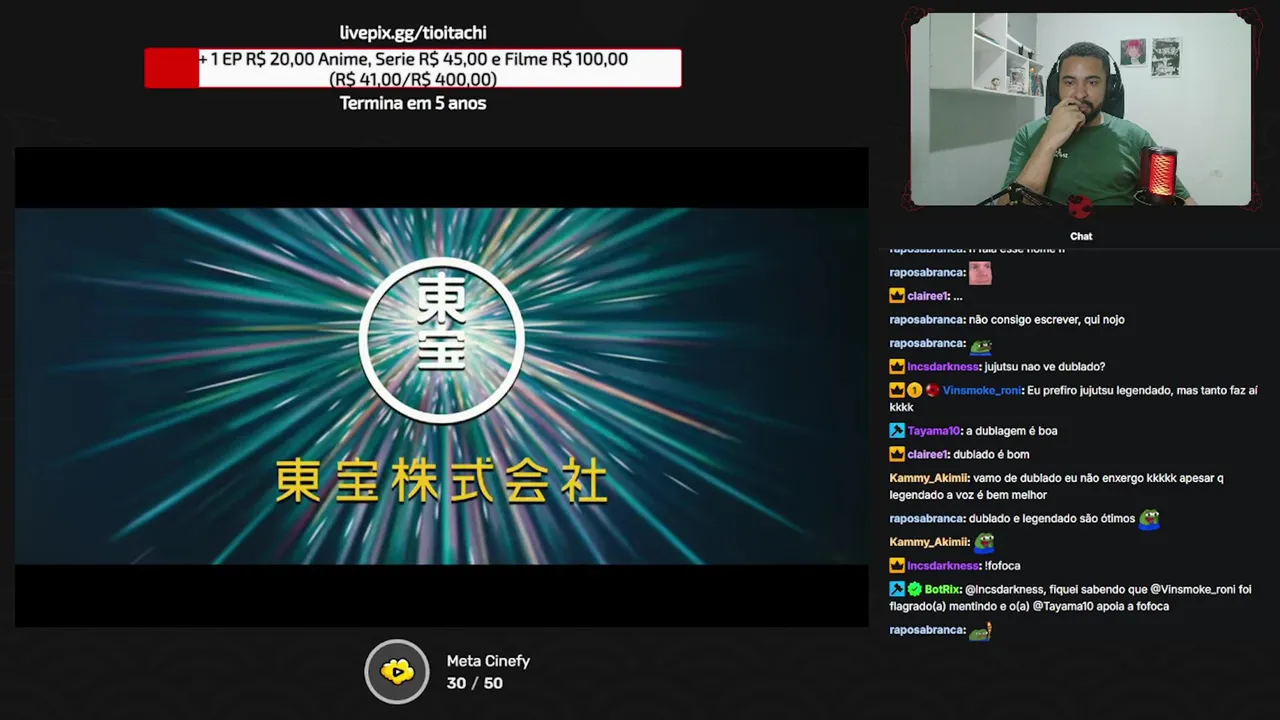The height and width of the screenshot is (720, 1280).
Task: Click the frog emote after "são ótimos"
Action: click(x=1149, y=518)
